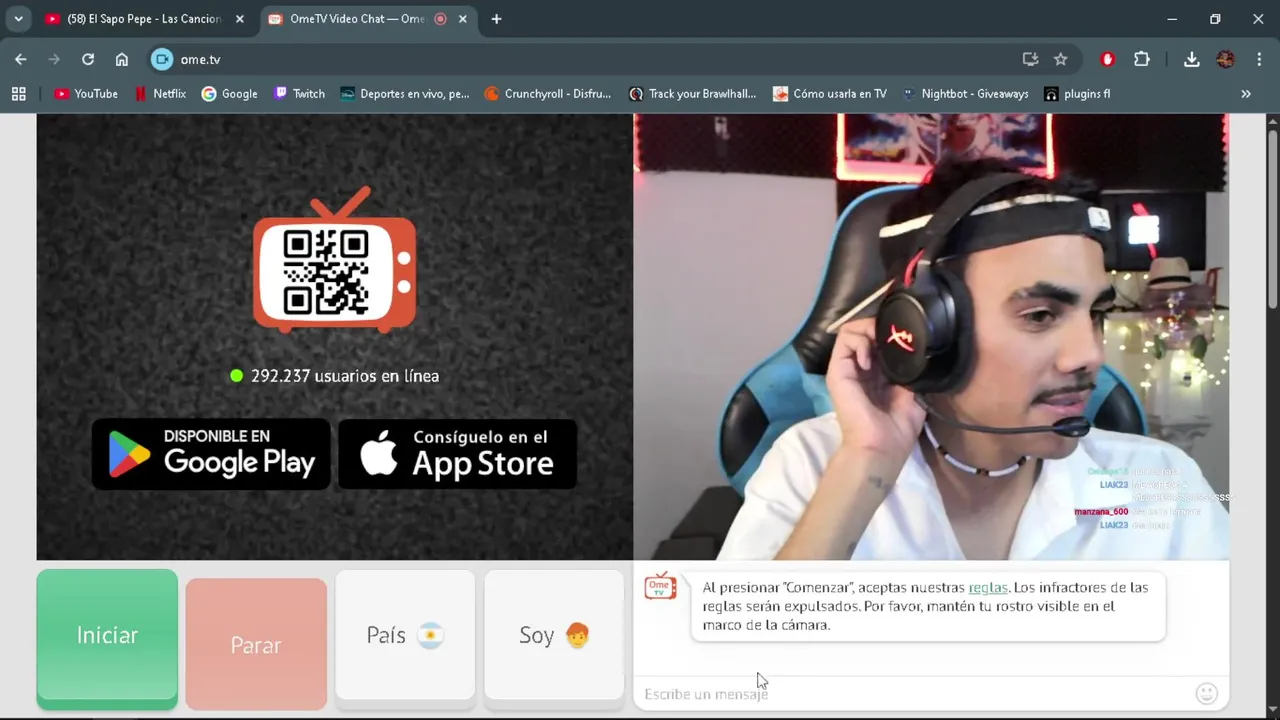Viewport: 1280px width, 720px height.
Task: Expand the hidden bookmarks chevron
Action: (1246, 94)
